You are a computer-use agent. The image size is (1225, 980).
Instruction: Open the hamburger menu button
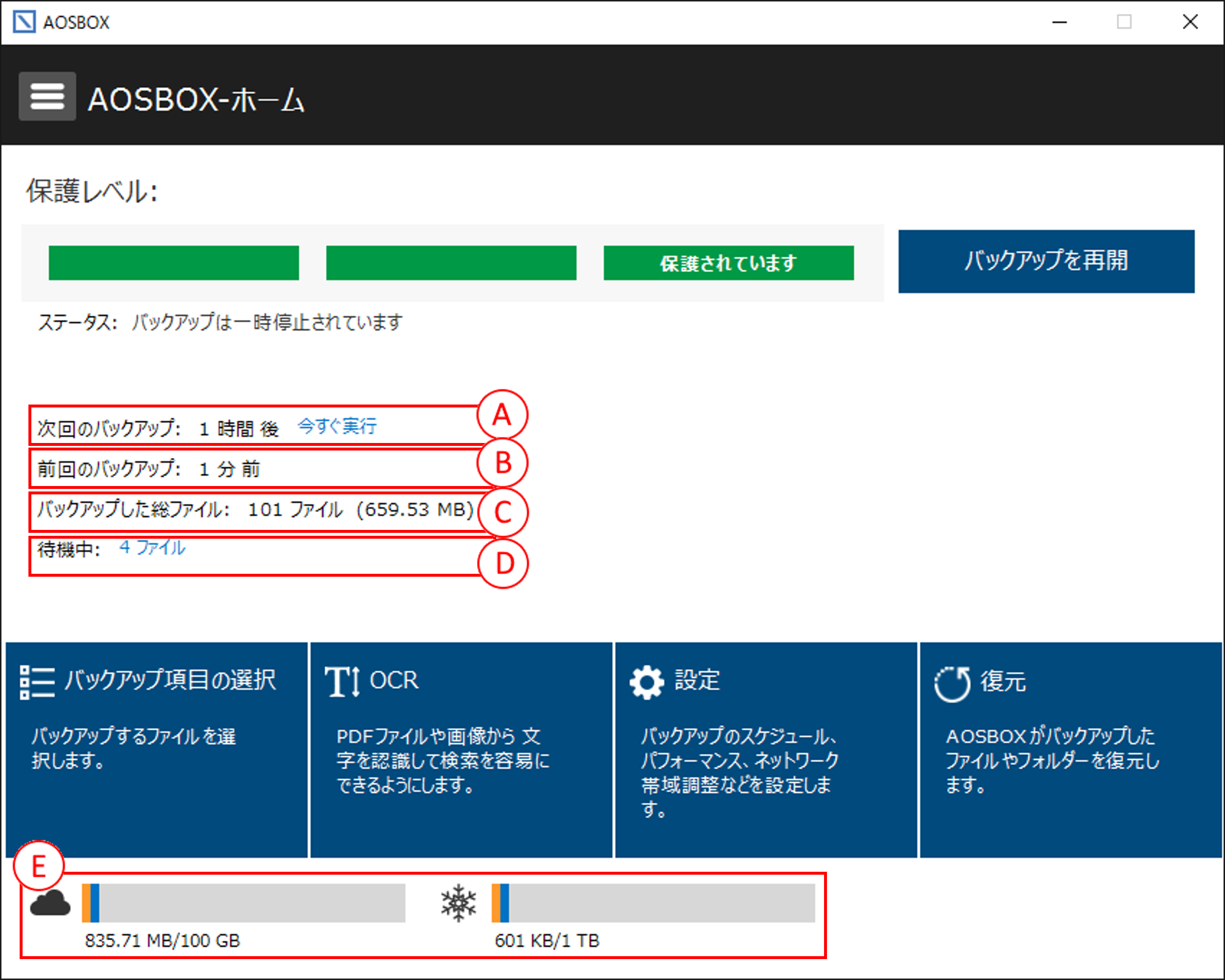click(47, 96)
